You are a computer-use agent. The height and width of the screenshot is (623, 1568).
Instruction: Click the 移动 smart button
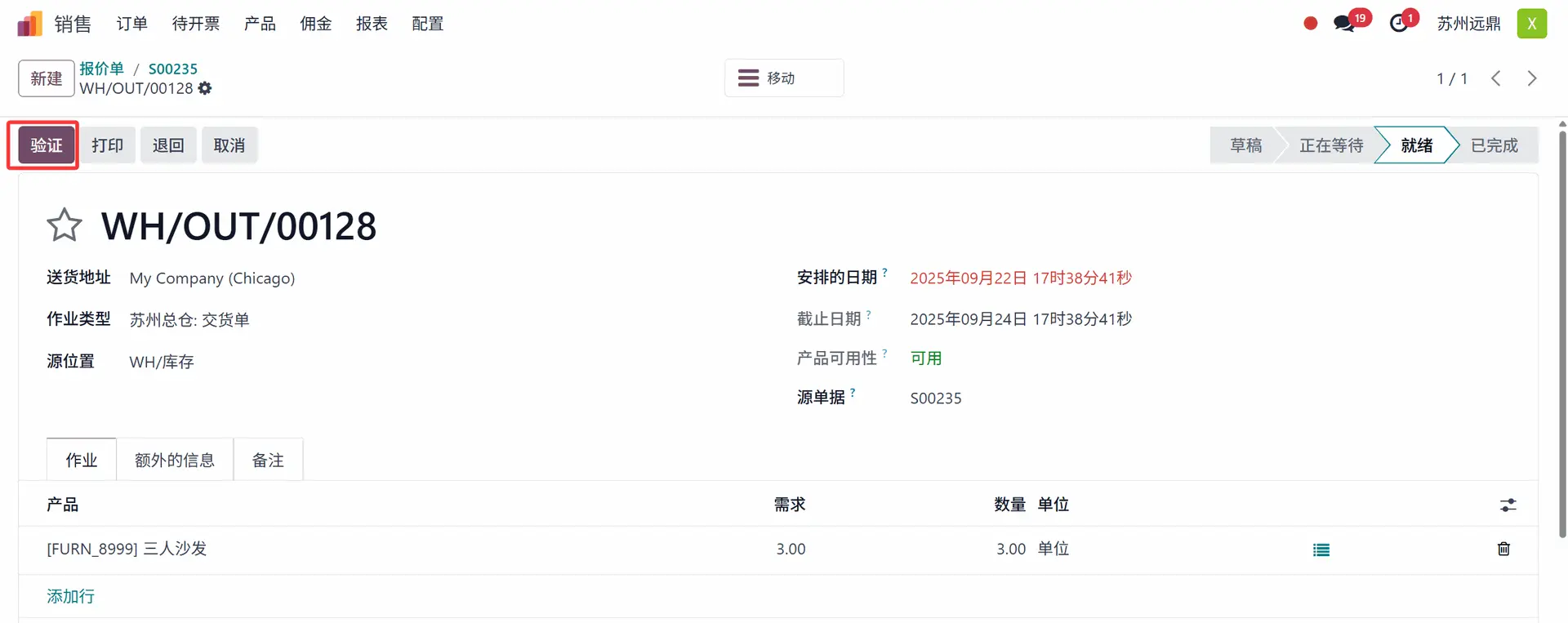(x=783, y=78)
